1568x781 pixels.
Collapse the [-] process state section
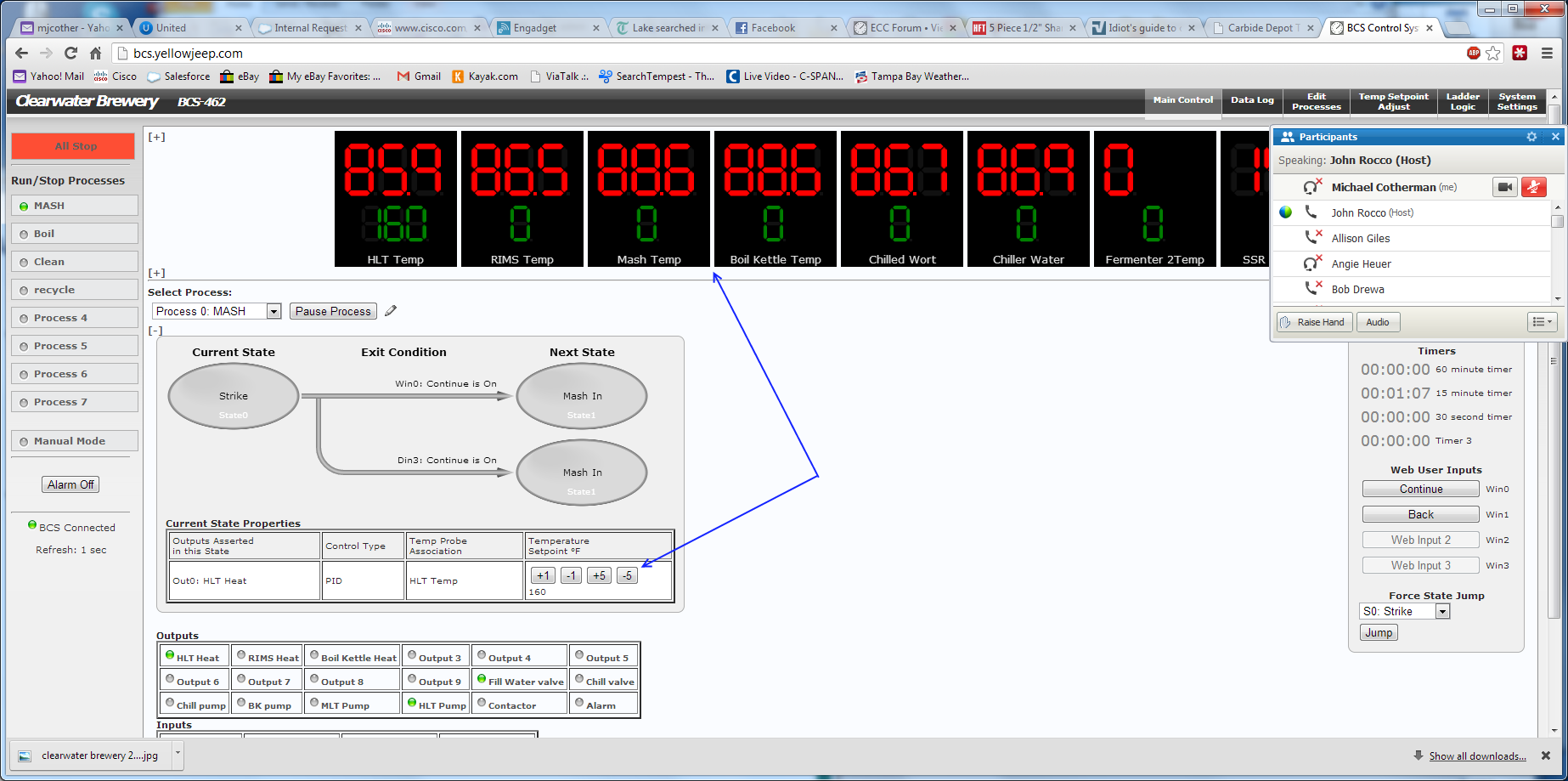coord(155,331)
